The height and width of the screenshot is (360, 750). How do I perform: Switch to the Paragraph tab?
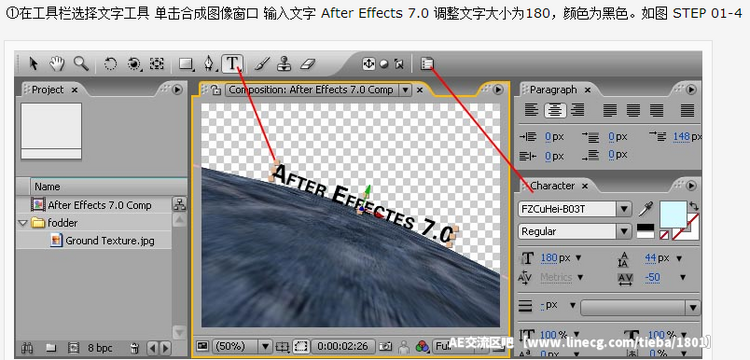pyautogui.click(x=553, y=89)
